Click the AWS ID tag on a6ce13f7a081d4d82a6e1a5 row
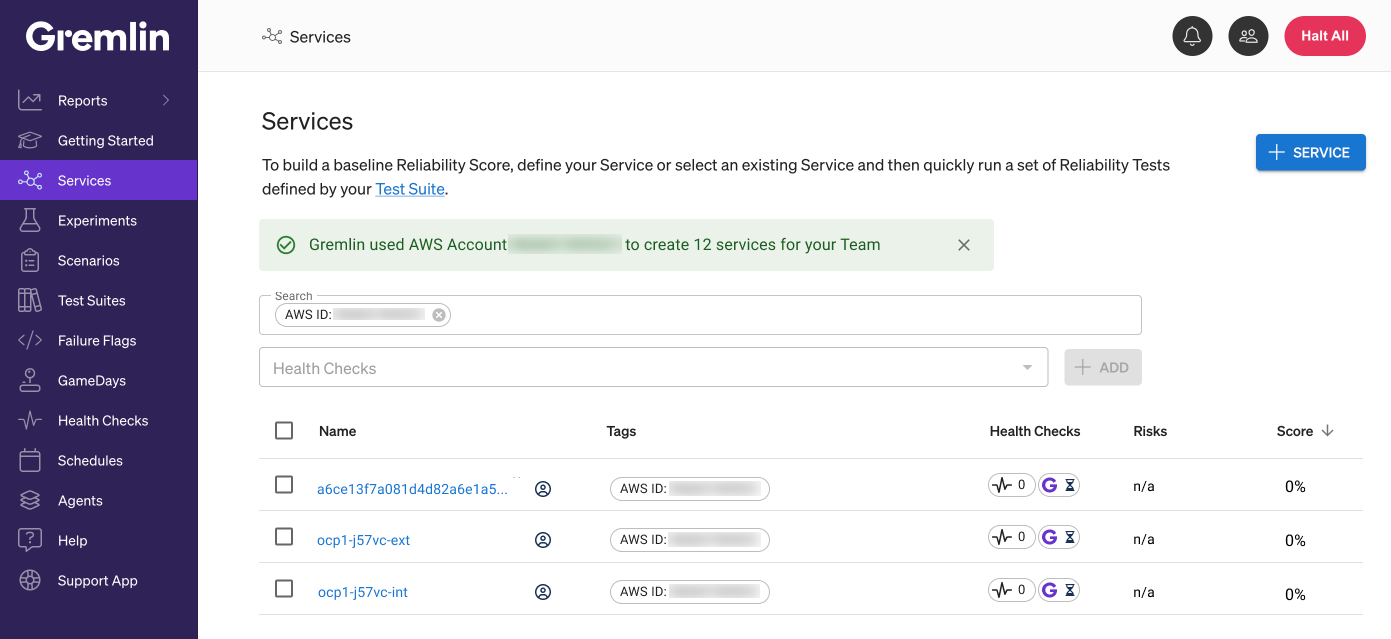 (x=690, y=489)
